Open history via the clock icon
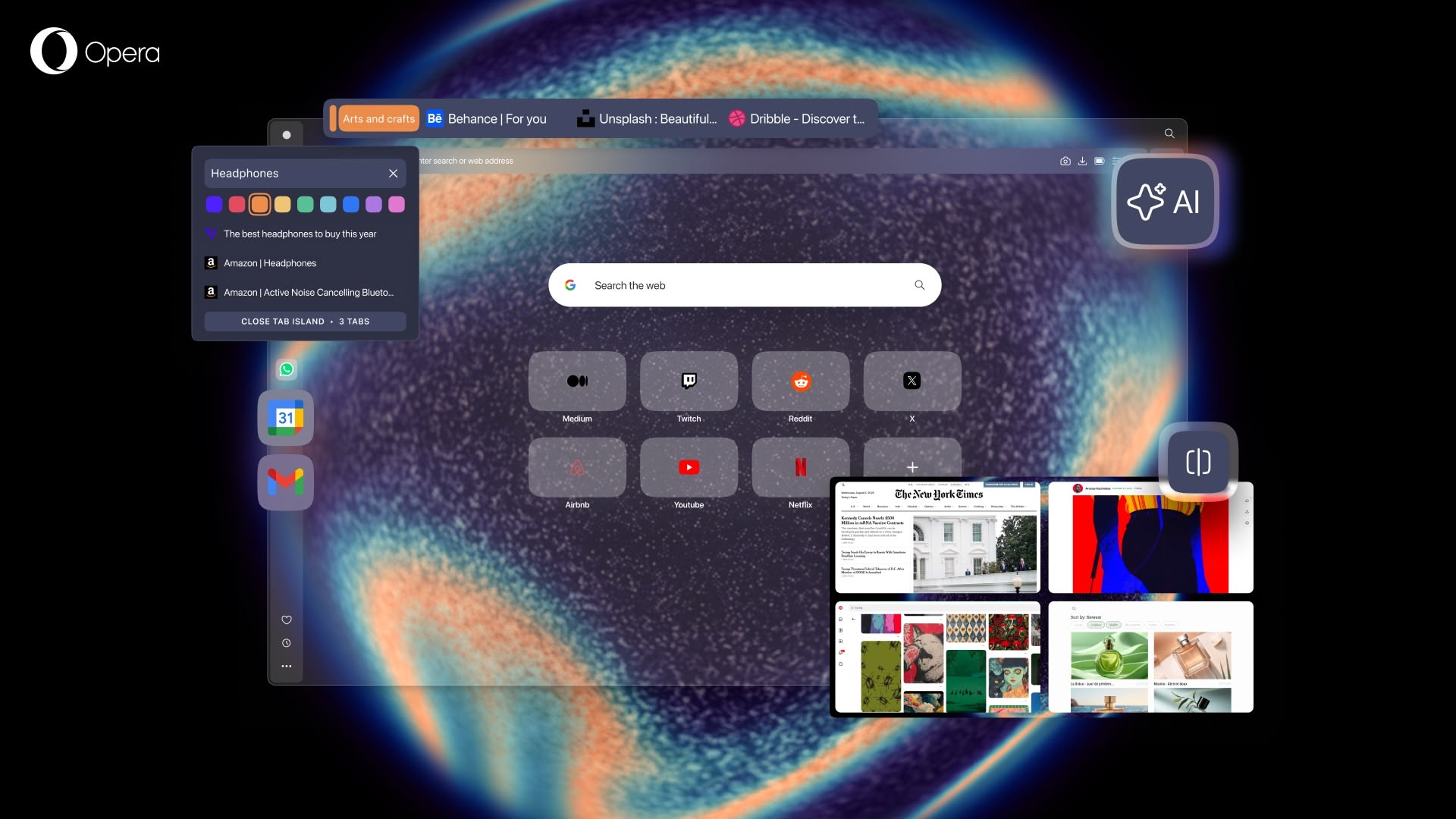Image resolution: width=1456 pixels, height=819 pixels. click(x=286, y=642)
